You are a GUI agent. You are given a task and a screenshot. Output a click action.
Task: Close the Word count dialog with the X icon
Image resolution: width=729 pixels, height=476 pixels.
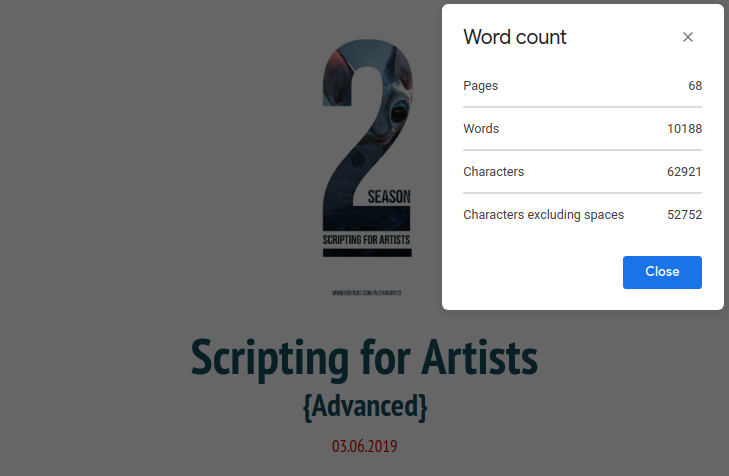[688, 37]
